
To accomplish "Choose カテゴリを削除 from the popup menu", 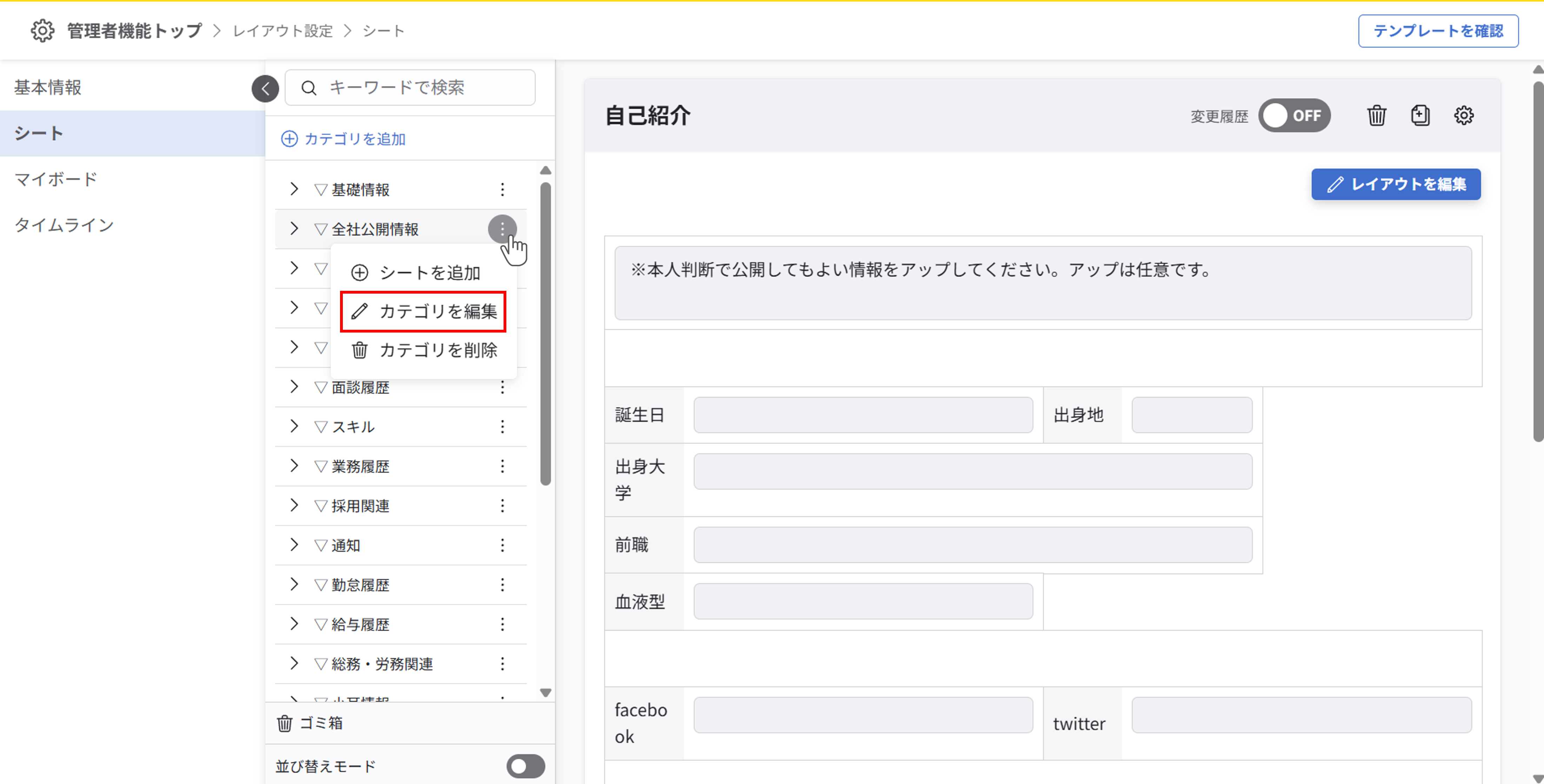I will pyautogui.click(x=423, y=350).
